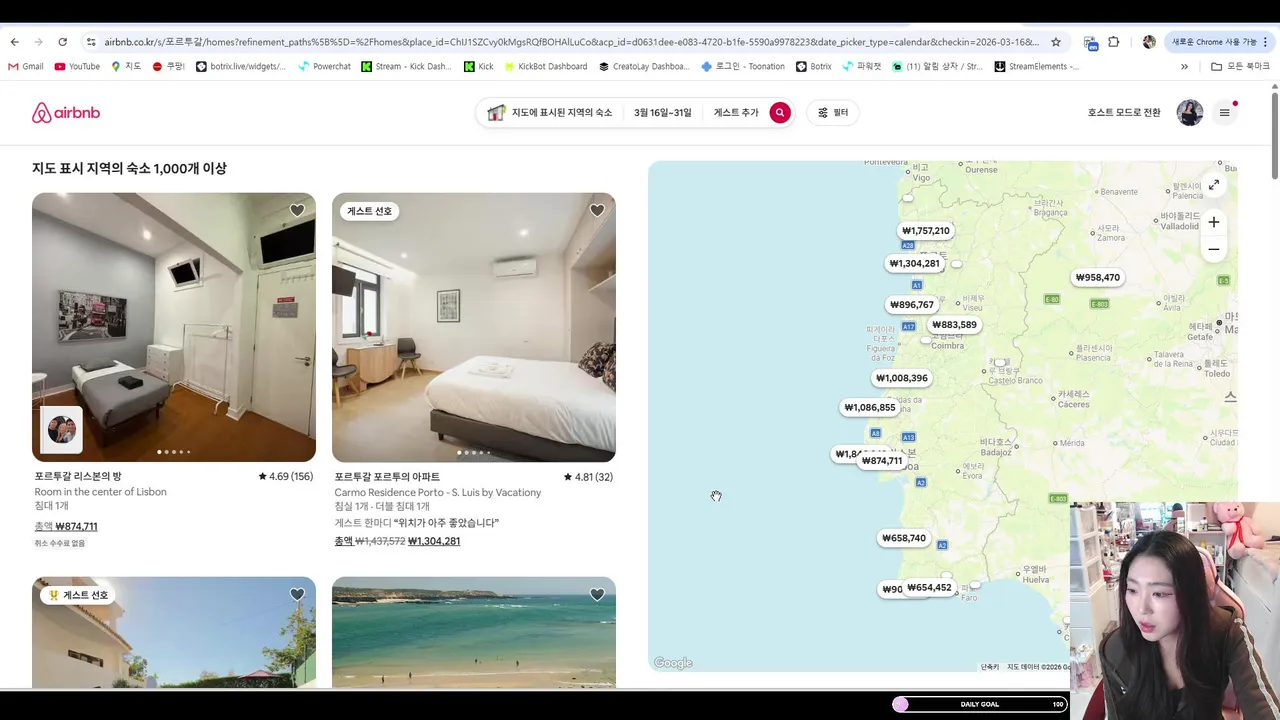Open the Lisbon room listing photo

point(174,327)
